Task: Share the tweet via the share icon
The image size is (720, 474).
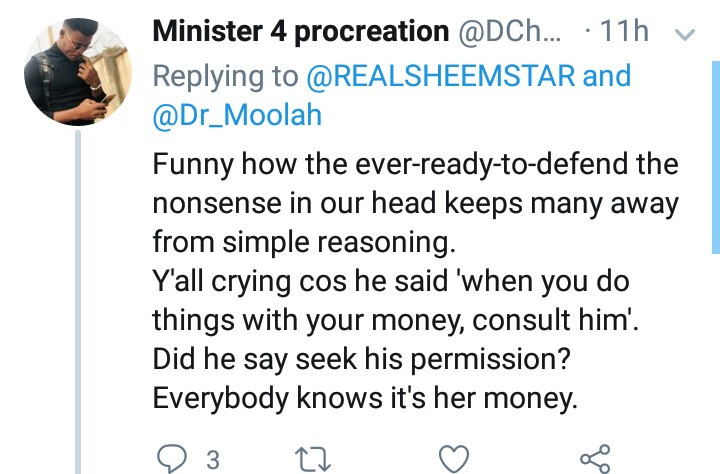Action: coord(595,458)
